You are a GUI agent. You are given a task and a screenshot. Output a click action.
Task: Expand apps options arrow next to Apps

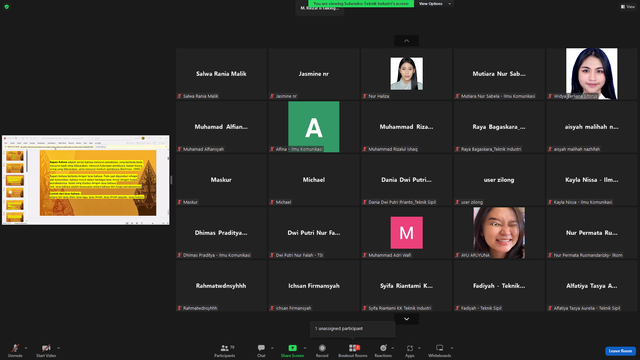(419, 348)
